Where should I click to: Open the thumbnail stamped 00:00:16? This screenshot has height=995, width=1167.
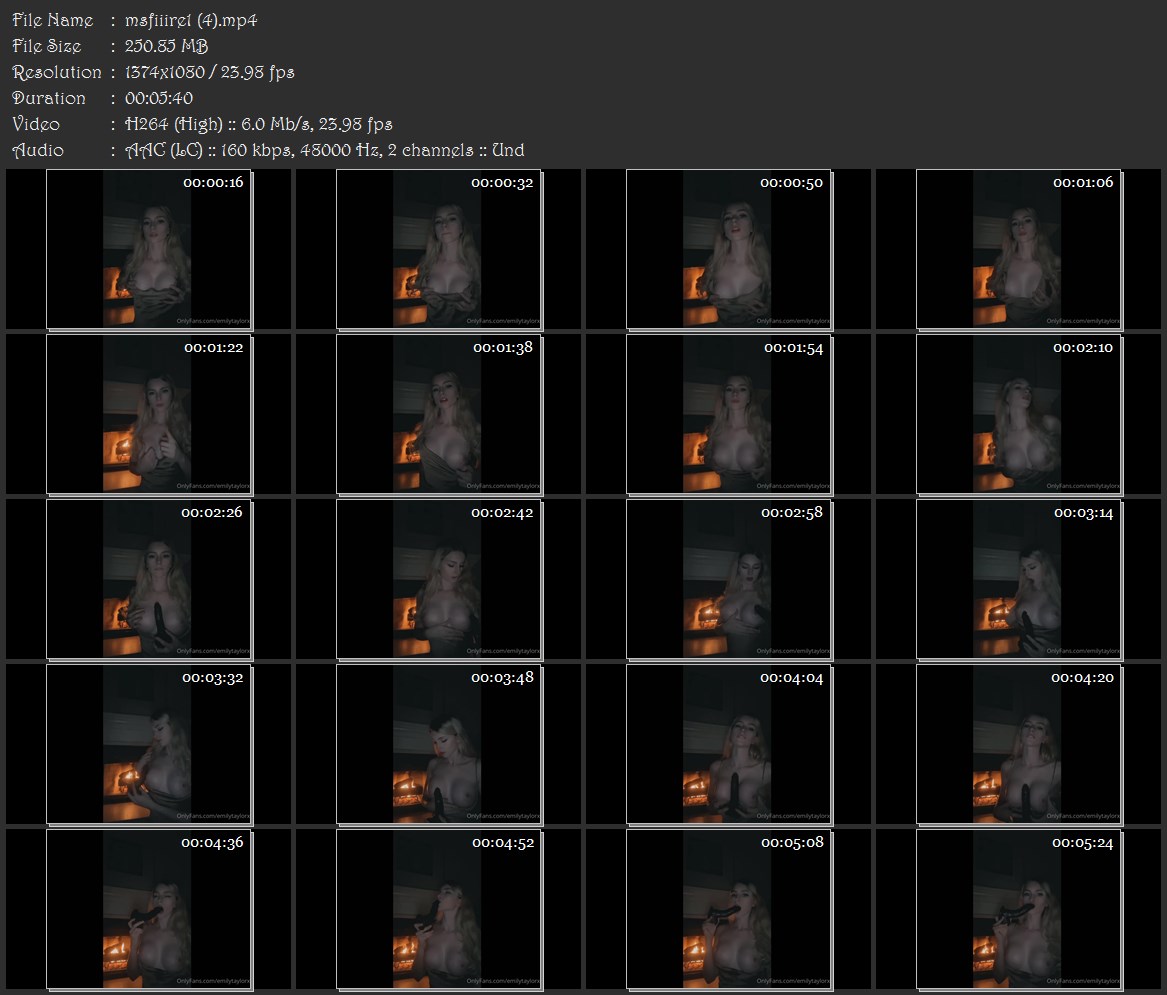tap(149, 249)
